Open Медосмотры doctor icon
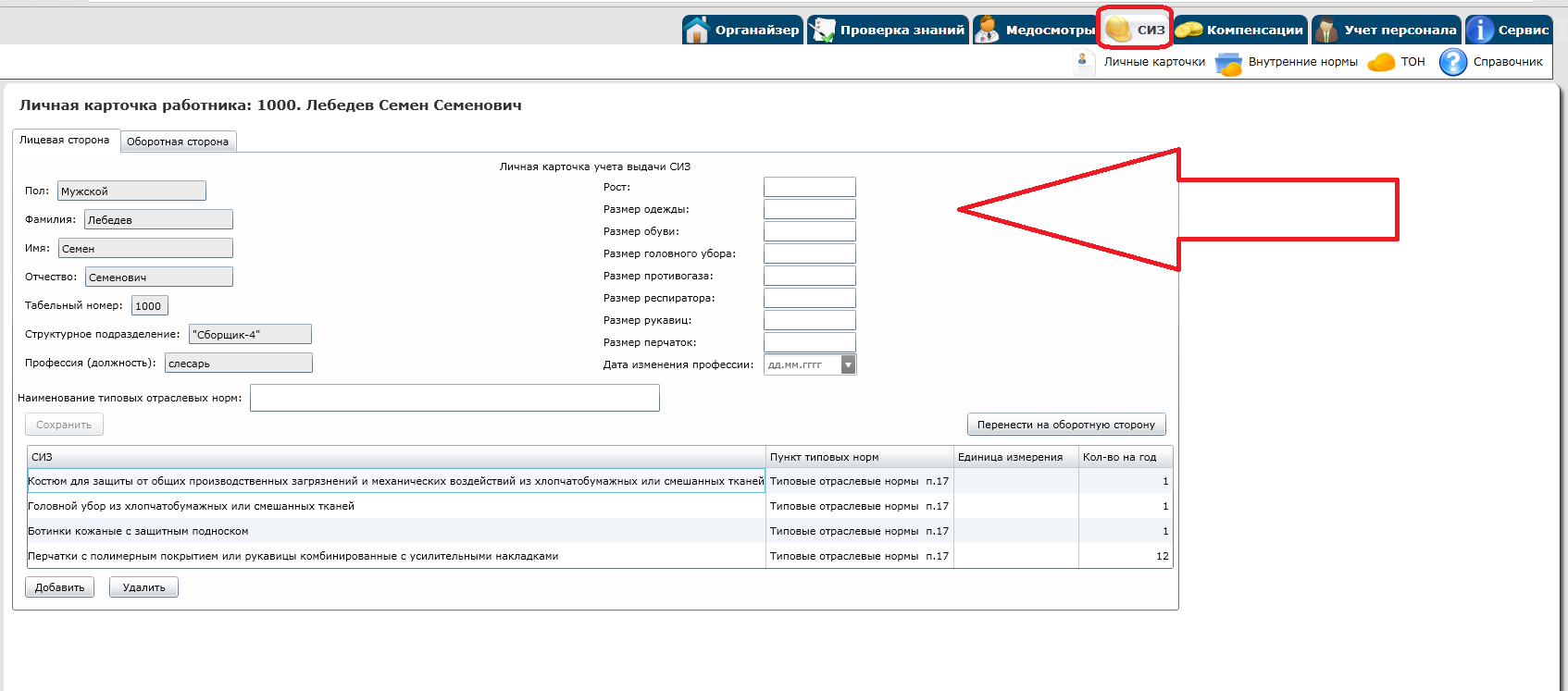 click(x=988, y=30)
